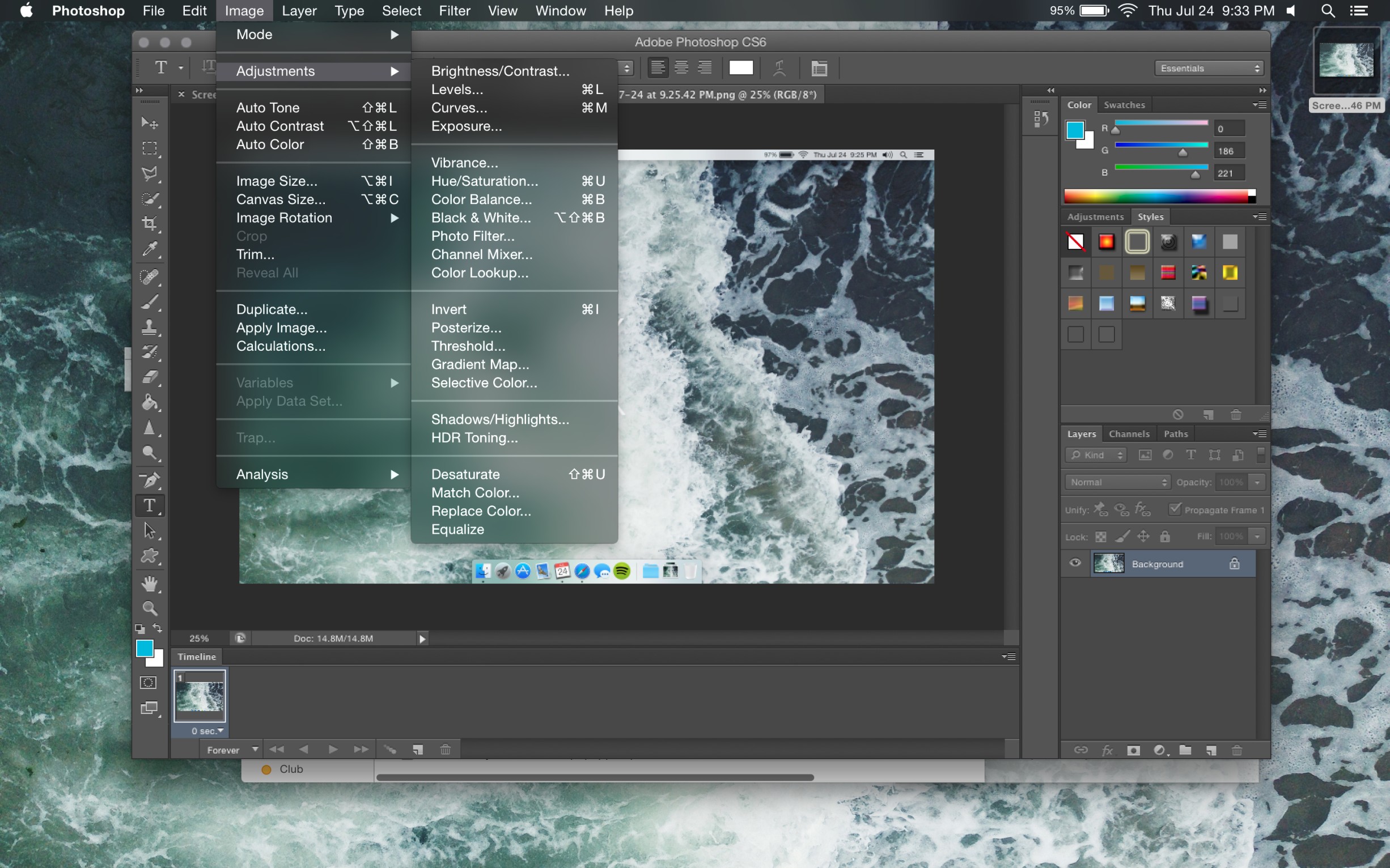Click Desaturate in the Adjustments submenu
1390x868 pixels.
[465, 474]
